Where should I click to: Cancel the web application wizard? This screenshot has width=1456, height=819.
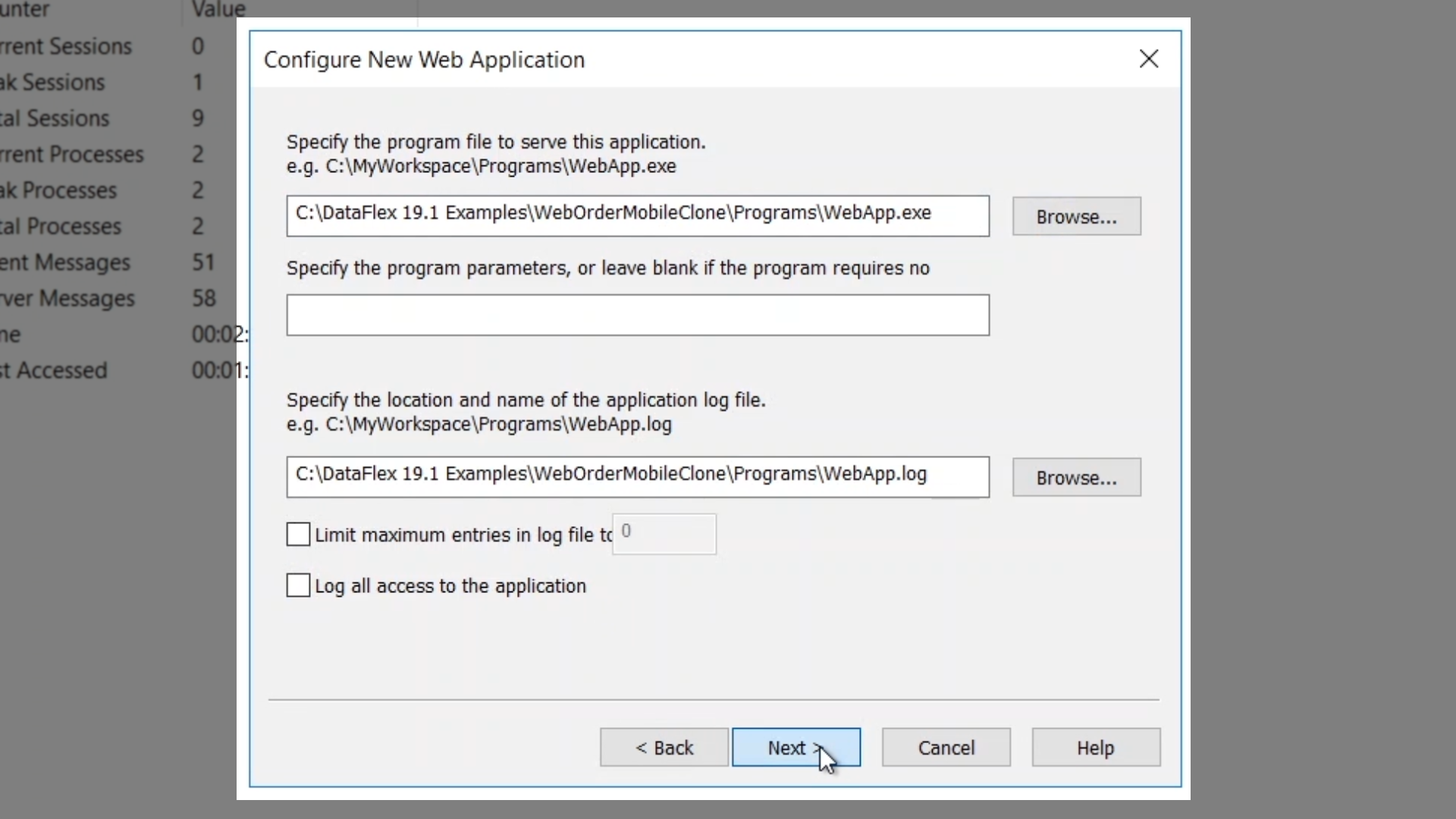tap(946, 748)
